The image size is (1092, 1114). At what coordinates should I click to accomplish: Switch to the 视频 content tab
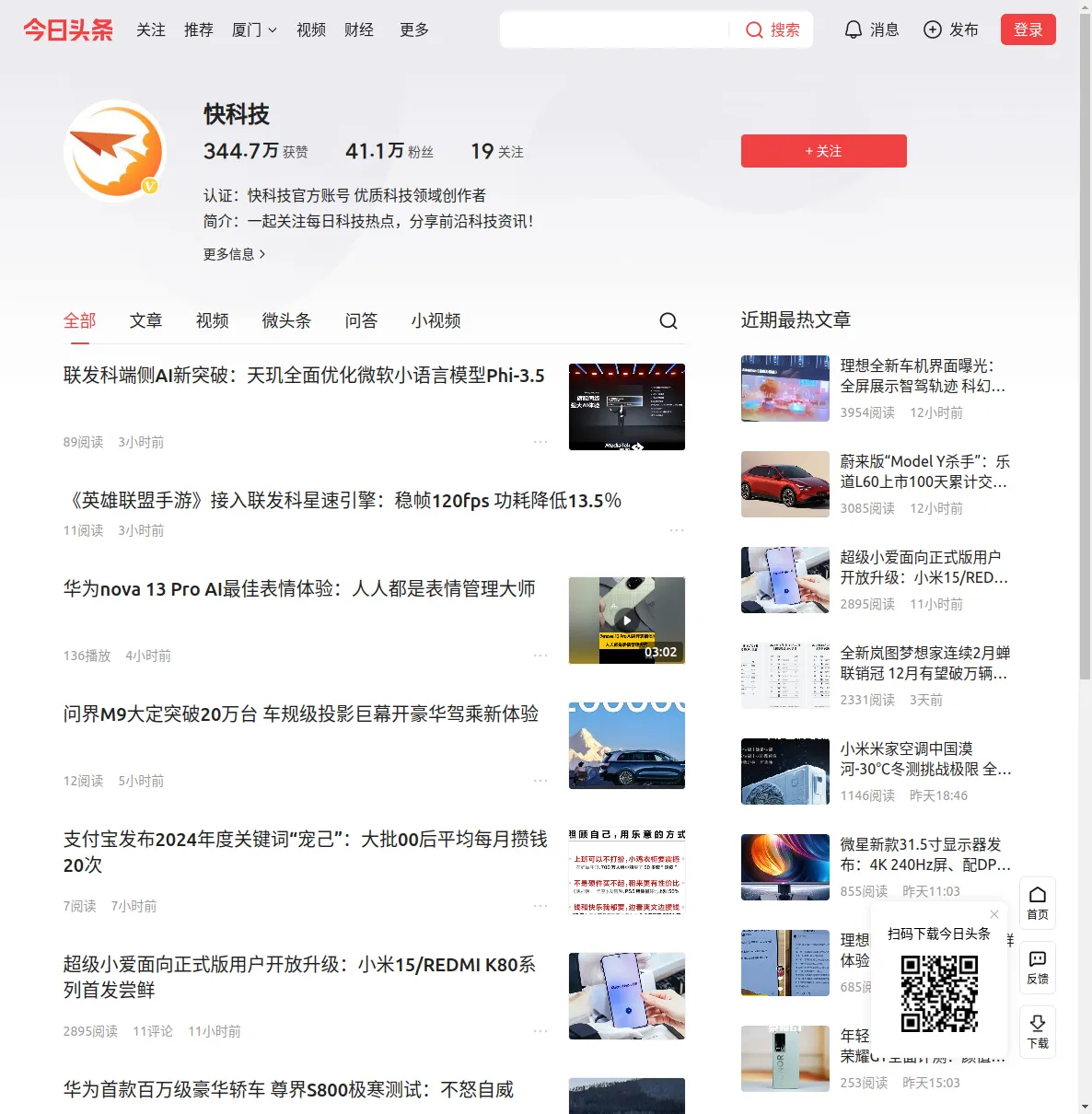[x=213, y=320]
